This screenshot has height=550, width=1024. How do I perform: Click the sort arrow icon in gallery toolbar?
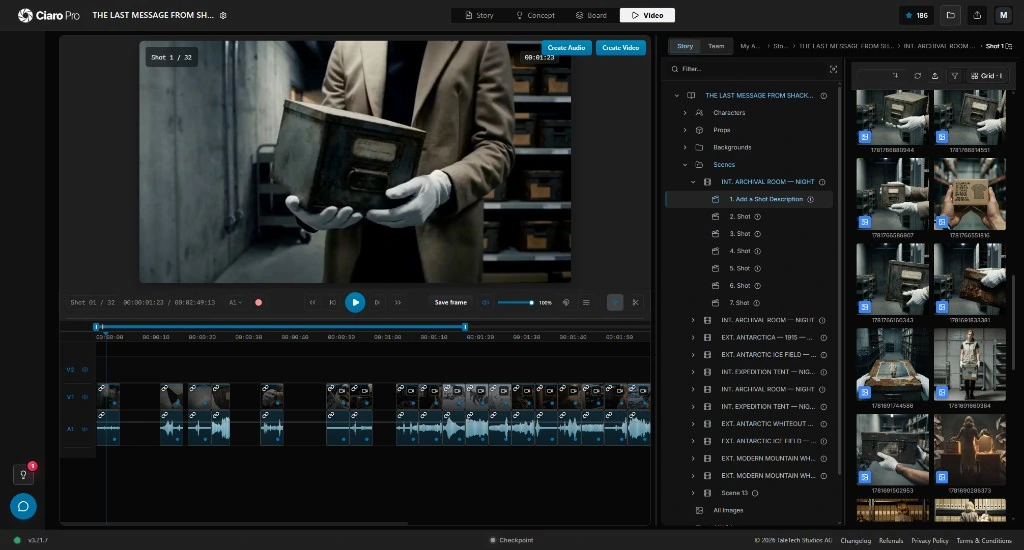click(x=895, y=76)
